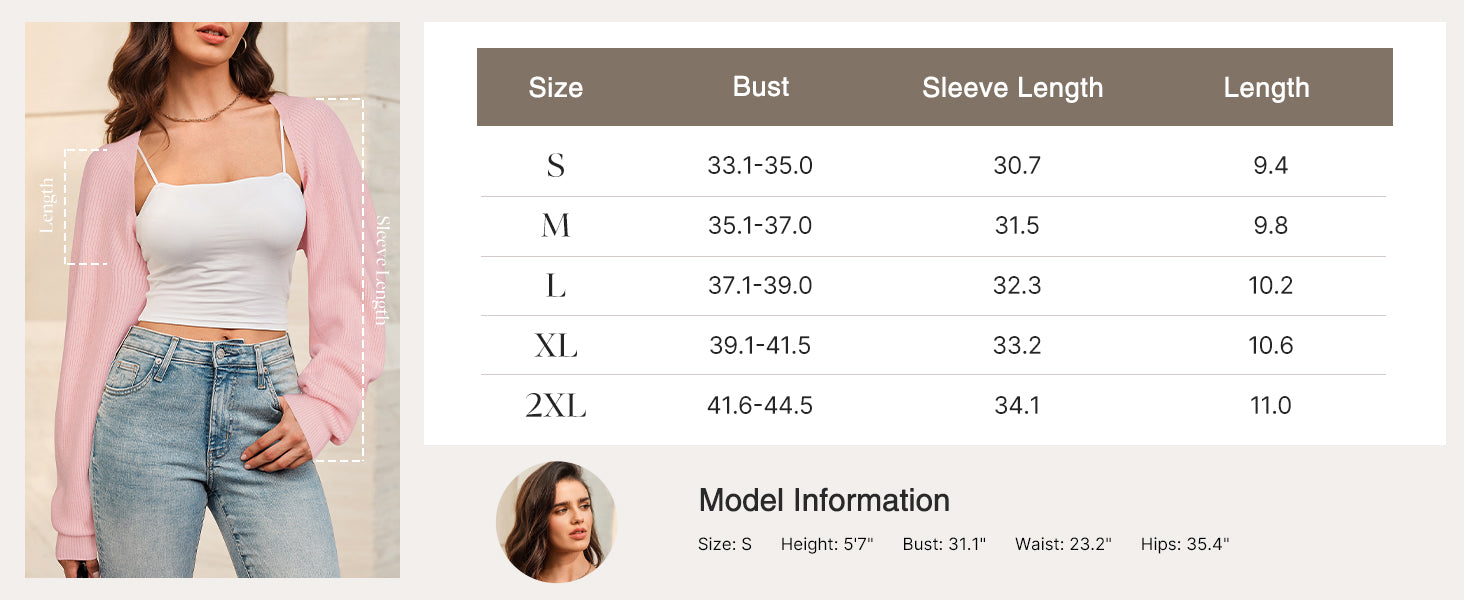The image size is (1464, 600).
Task: Click the circular model portrait thumbnail
Action: coord(556,521)
